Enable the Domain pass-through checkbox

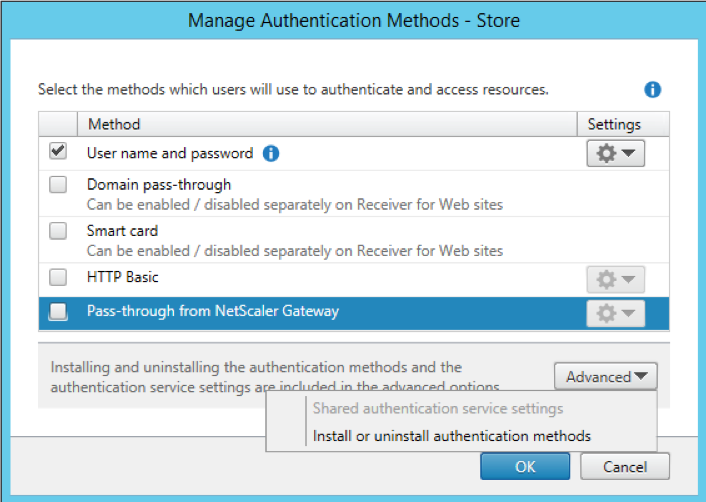coord(58,185)
